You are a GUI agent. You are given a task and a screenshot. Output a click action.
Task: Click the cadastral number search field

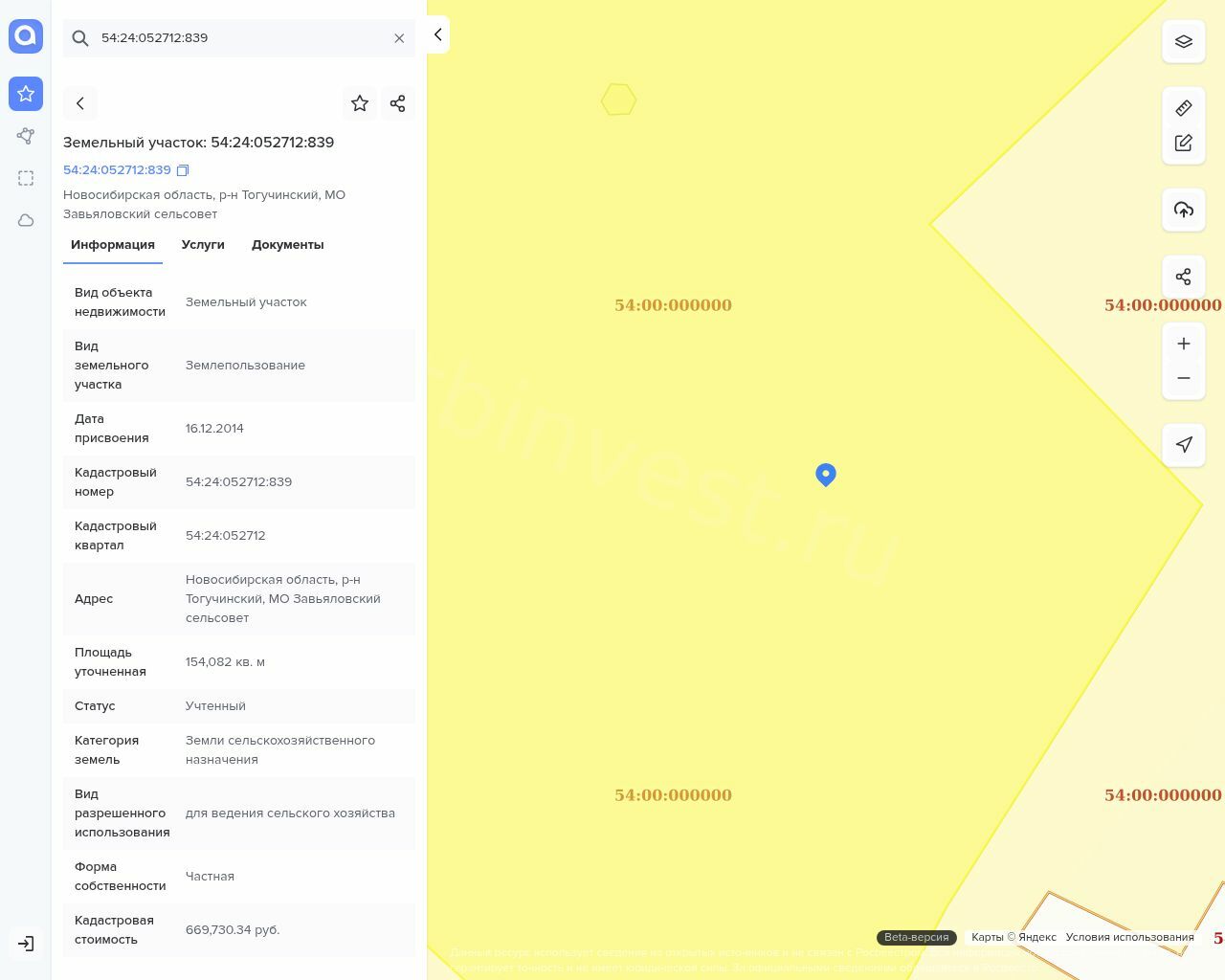click(239, 38)
